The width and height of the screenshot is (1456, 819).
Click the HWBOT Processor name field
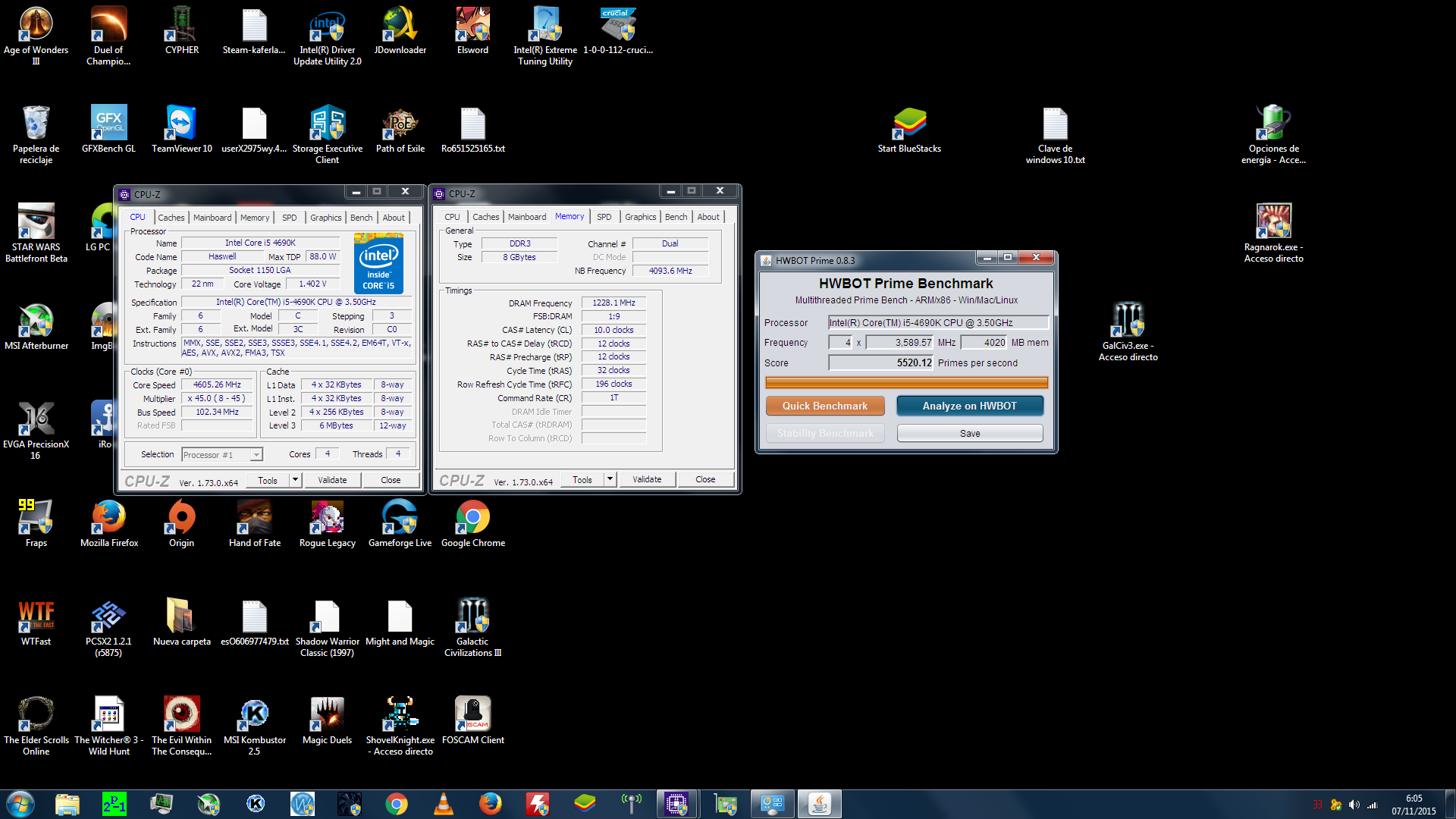tap(938, 323)
